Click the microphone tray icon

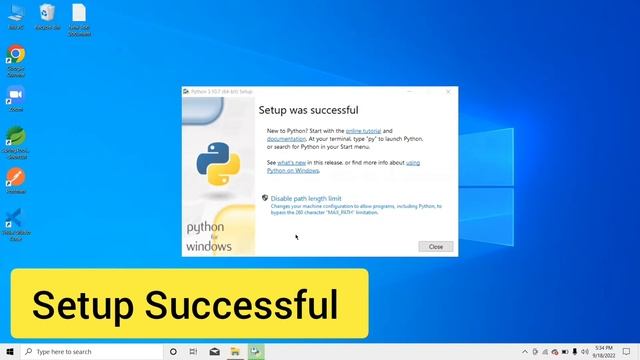pyautogui.click(x=575, y=351)
